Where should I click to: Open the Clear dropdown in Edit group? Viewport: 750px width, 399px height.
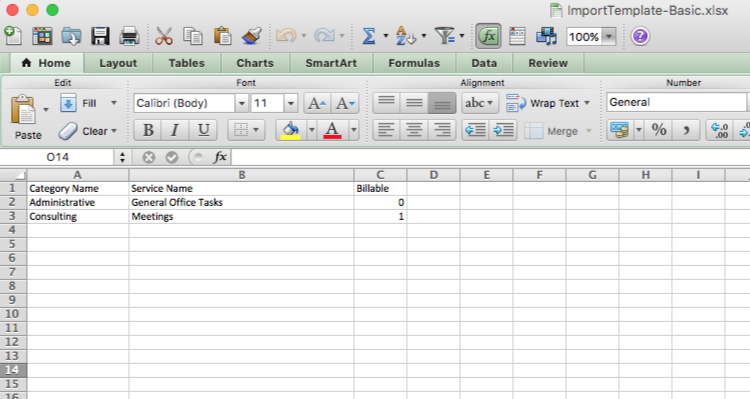tap(114, 131)
